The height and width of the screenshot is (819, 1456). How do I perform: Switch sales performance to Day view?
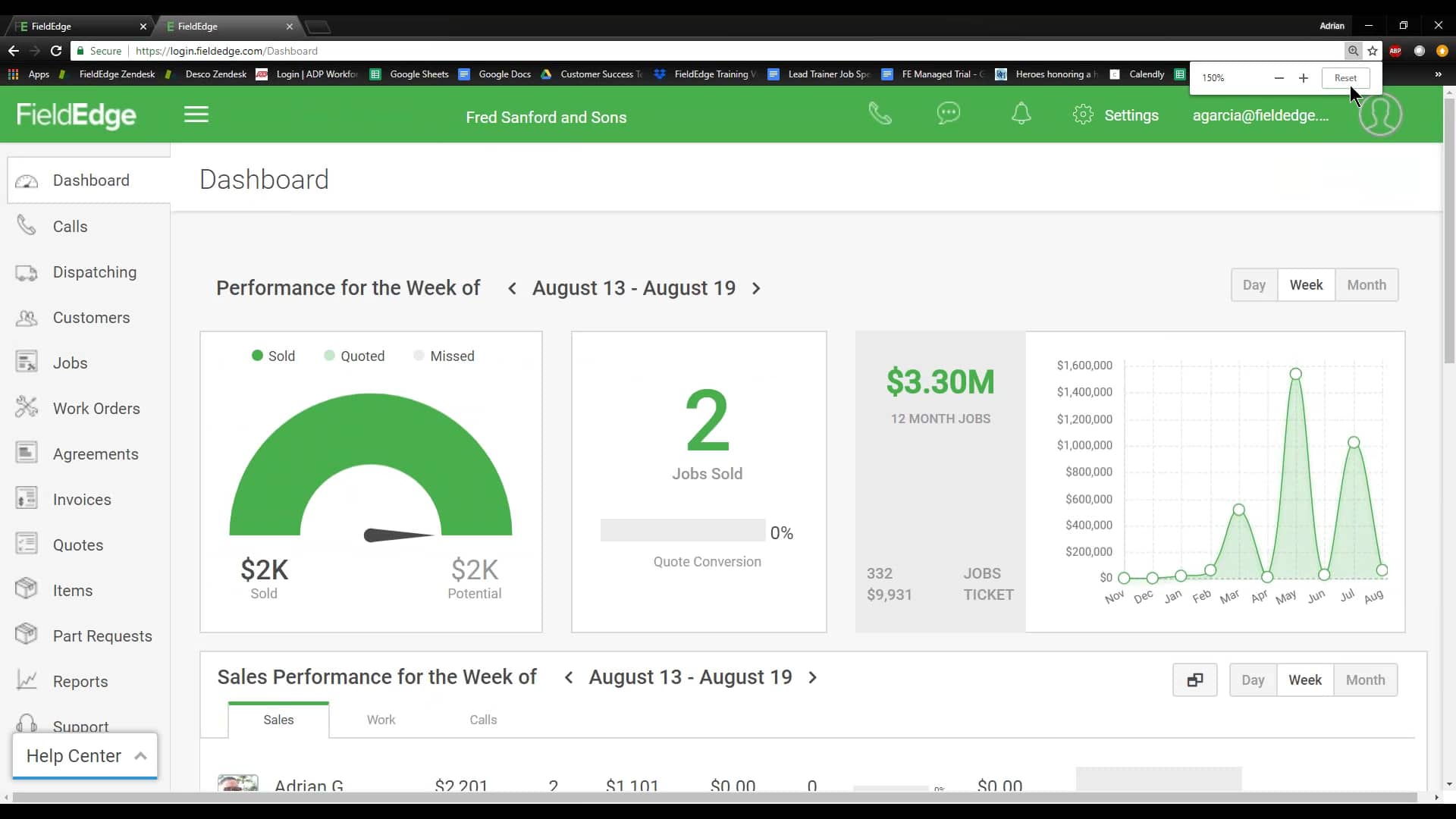tap(1253, 680)
